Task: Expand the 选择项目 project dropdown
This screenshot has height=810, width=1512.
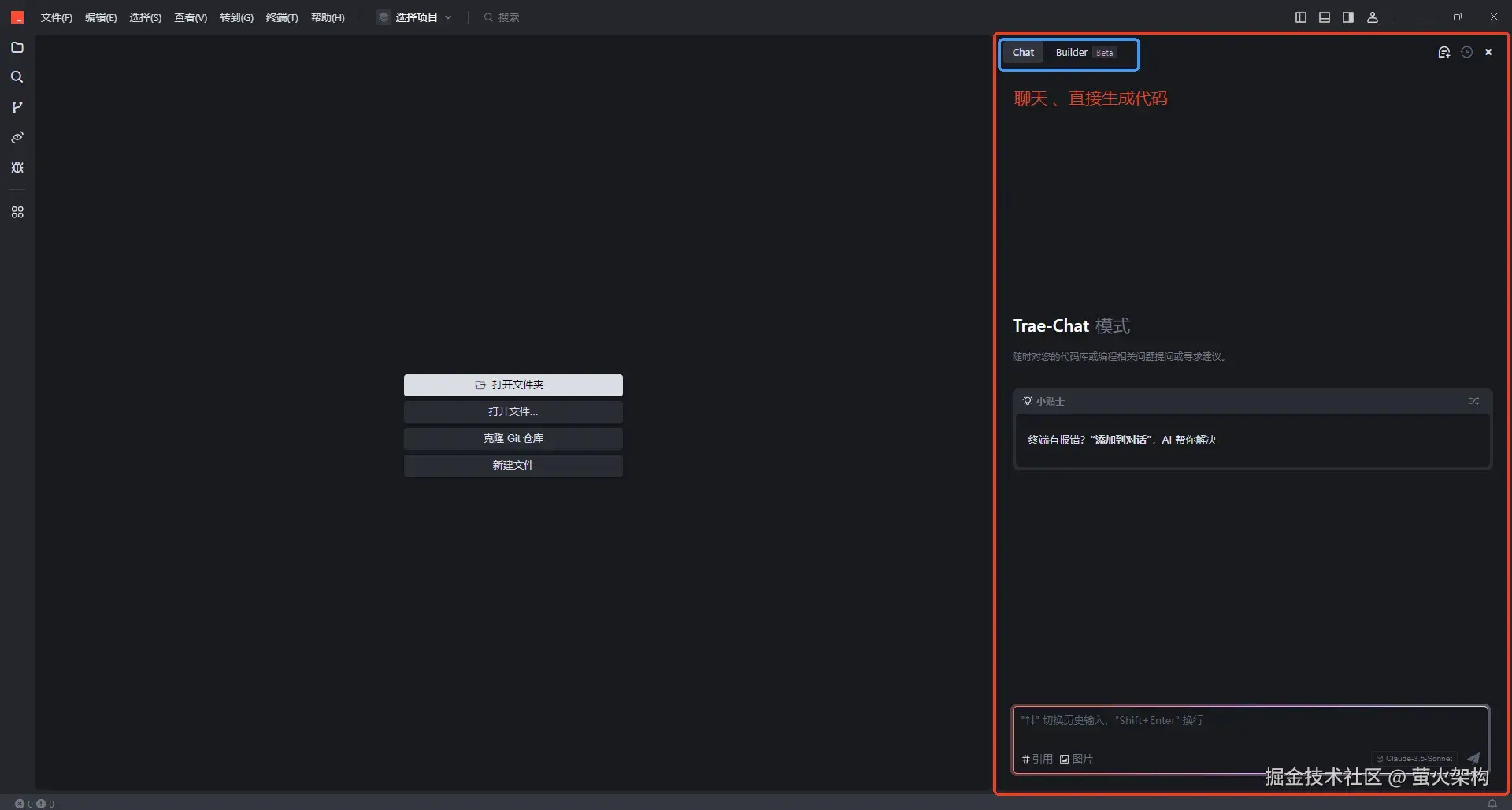Action: (415, 17)
